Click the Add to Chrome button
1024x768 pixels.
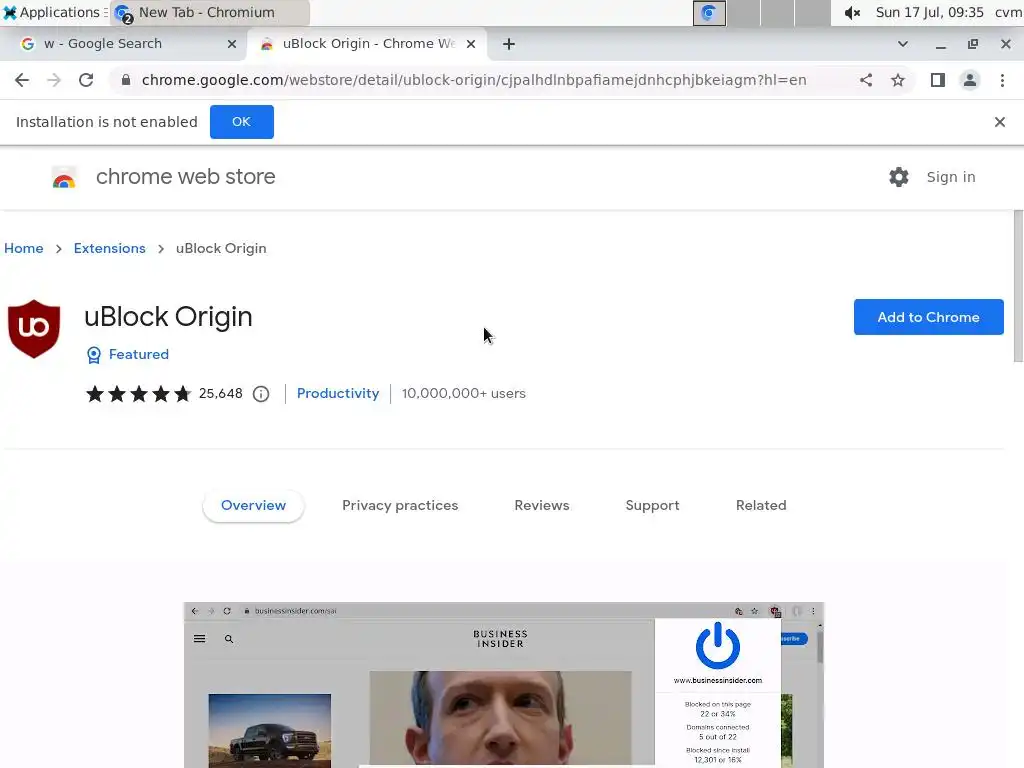pyautogui.click(x=928, y=317)
